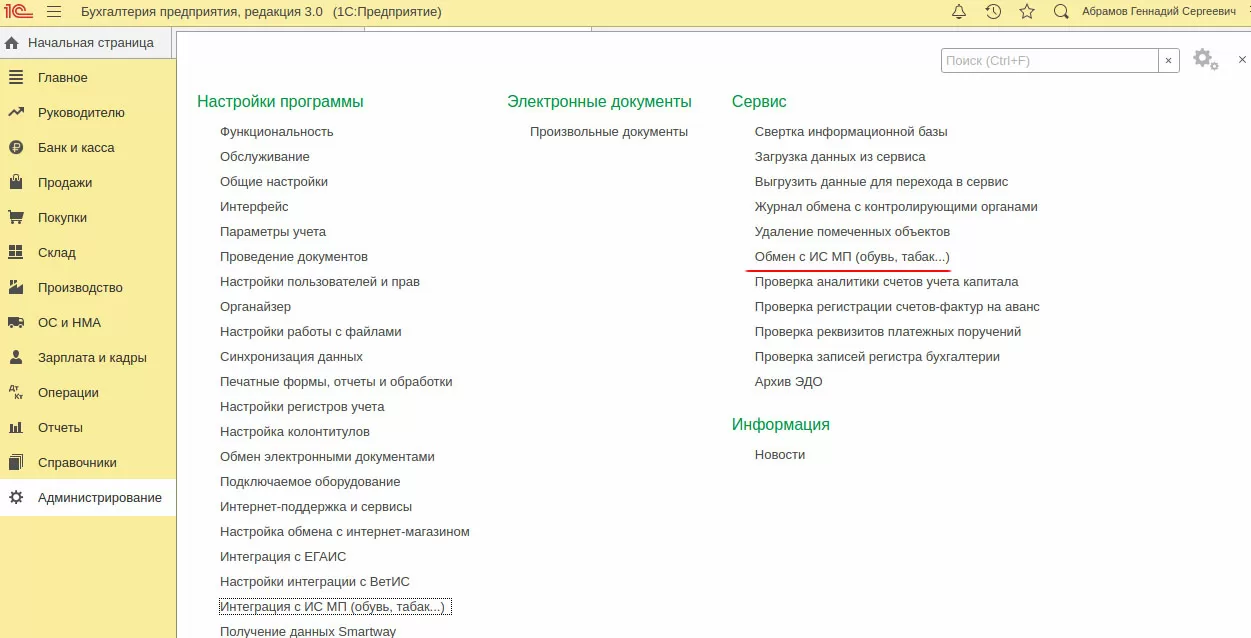Open Удаление помеченных объектов link
The image size is (1251, 638).
click(x=852, y=232)
